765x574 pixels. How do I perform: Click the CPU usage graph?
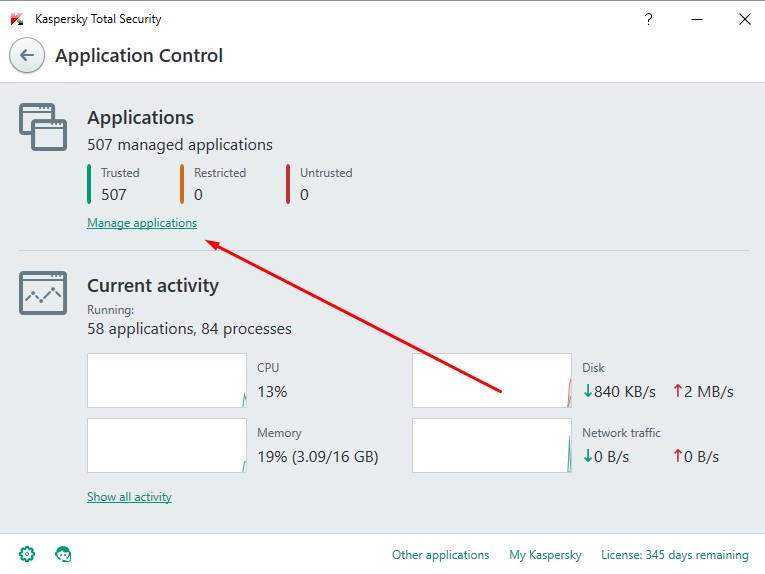click(x=167, y=380)
